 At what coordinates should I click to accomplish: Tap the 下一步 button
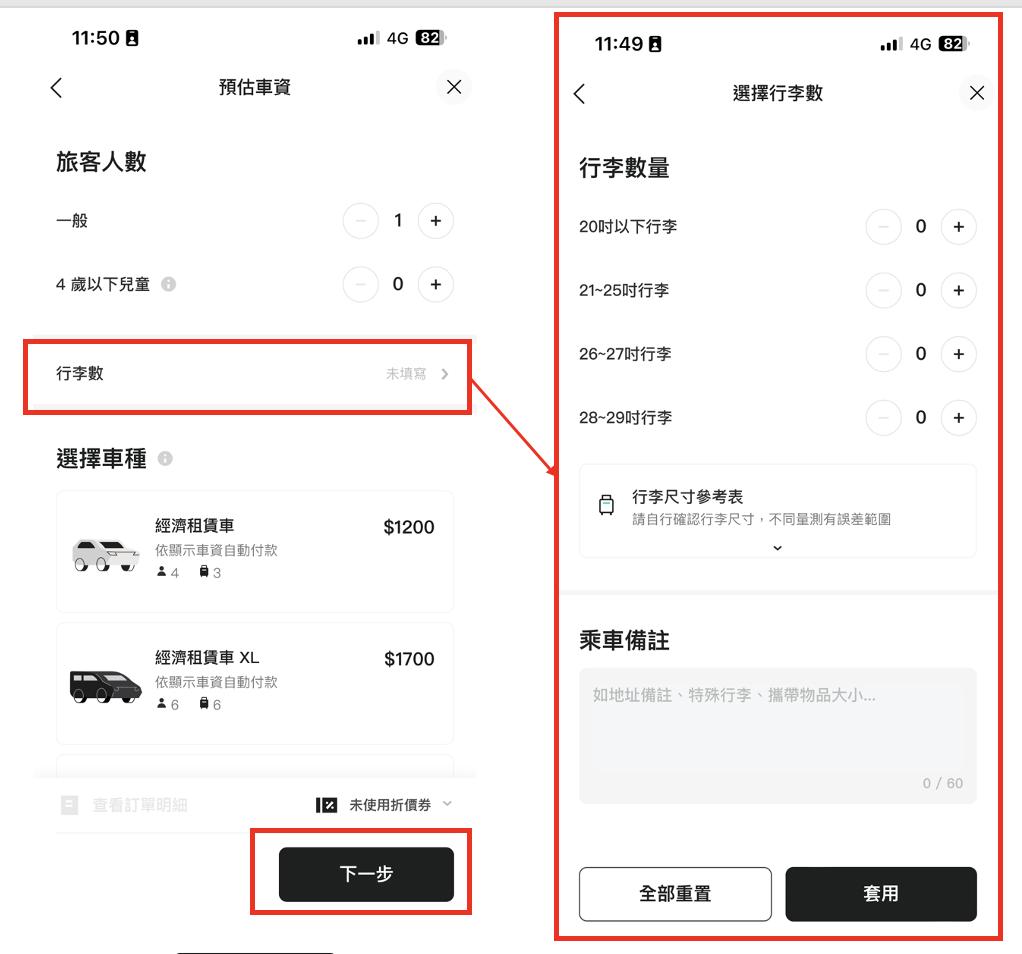click(366, 874)
